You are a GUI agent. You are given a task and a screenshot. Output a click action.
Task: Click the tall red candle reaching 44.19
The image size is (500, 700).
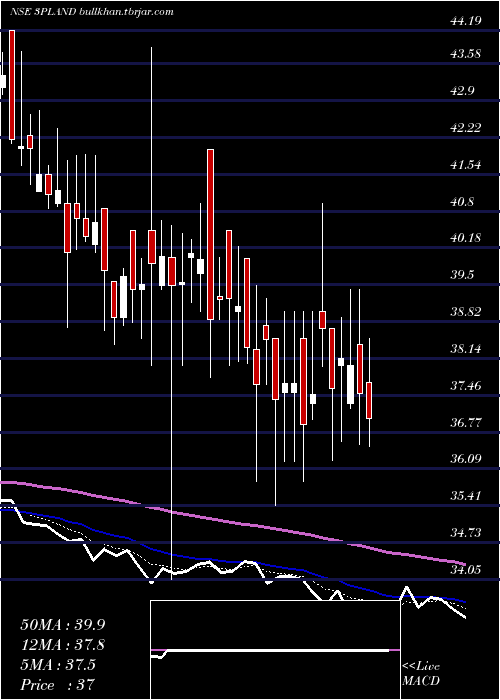click(12, 85)
